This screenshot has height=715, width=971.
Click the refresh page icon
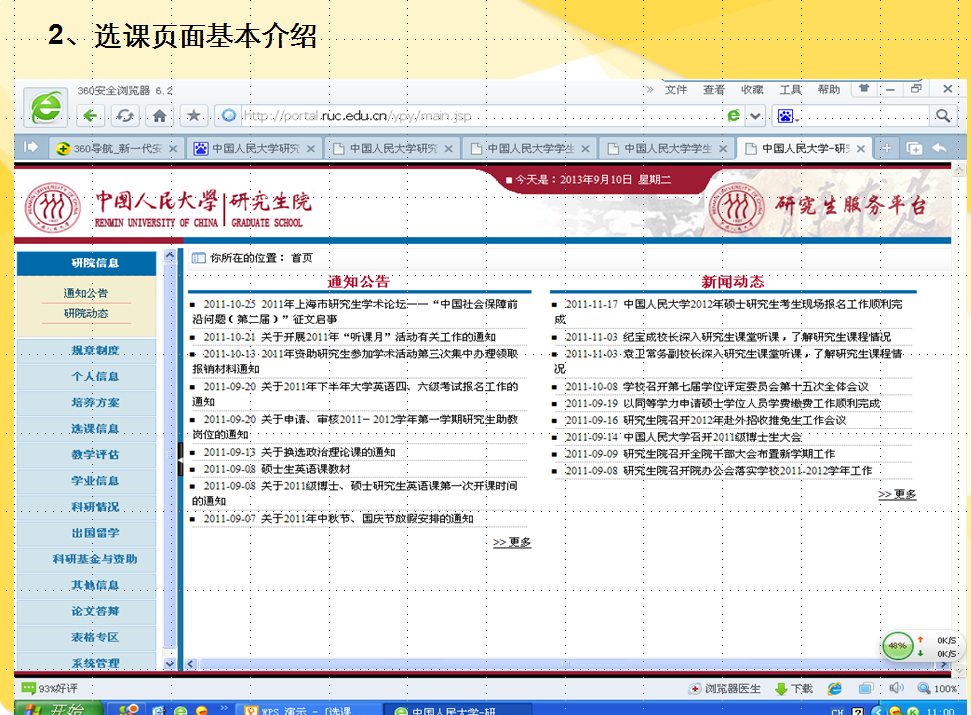click(125, 116)
